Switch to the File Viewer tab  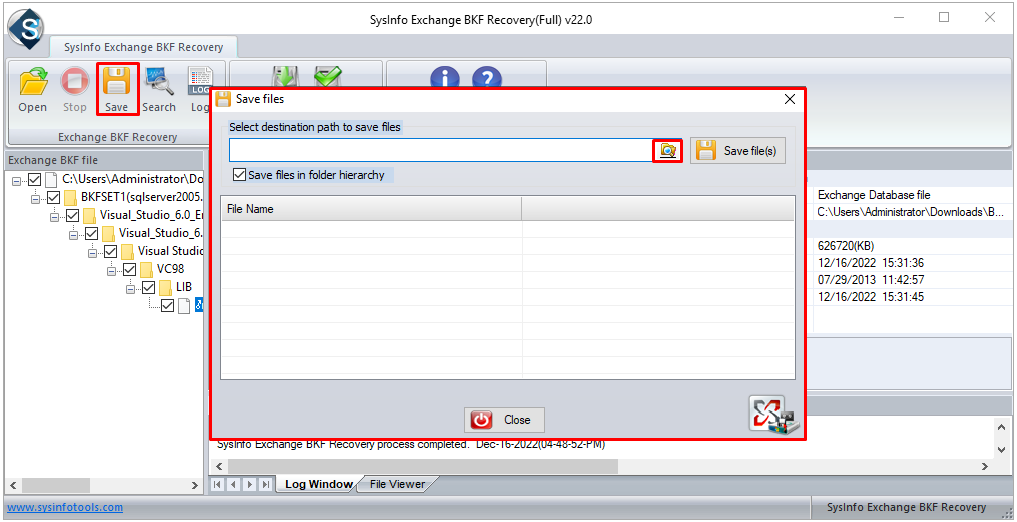point(397,484)
